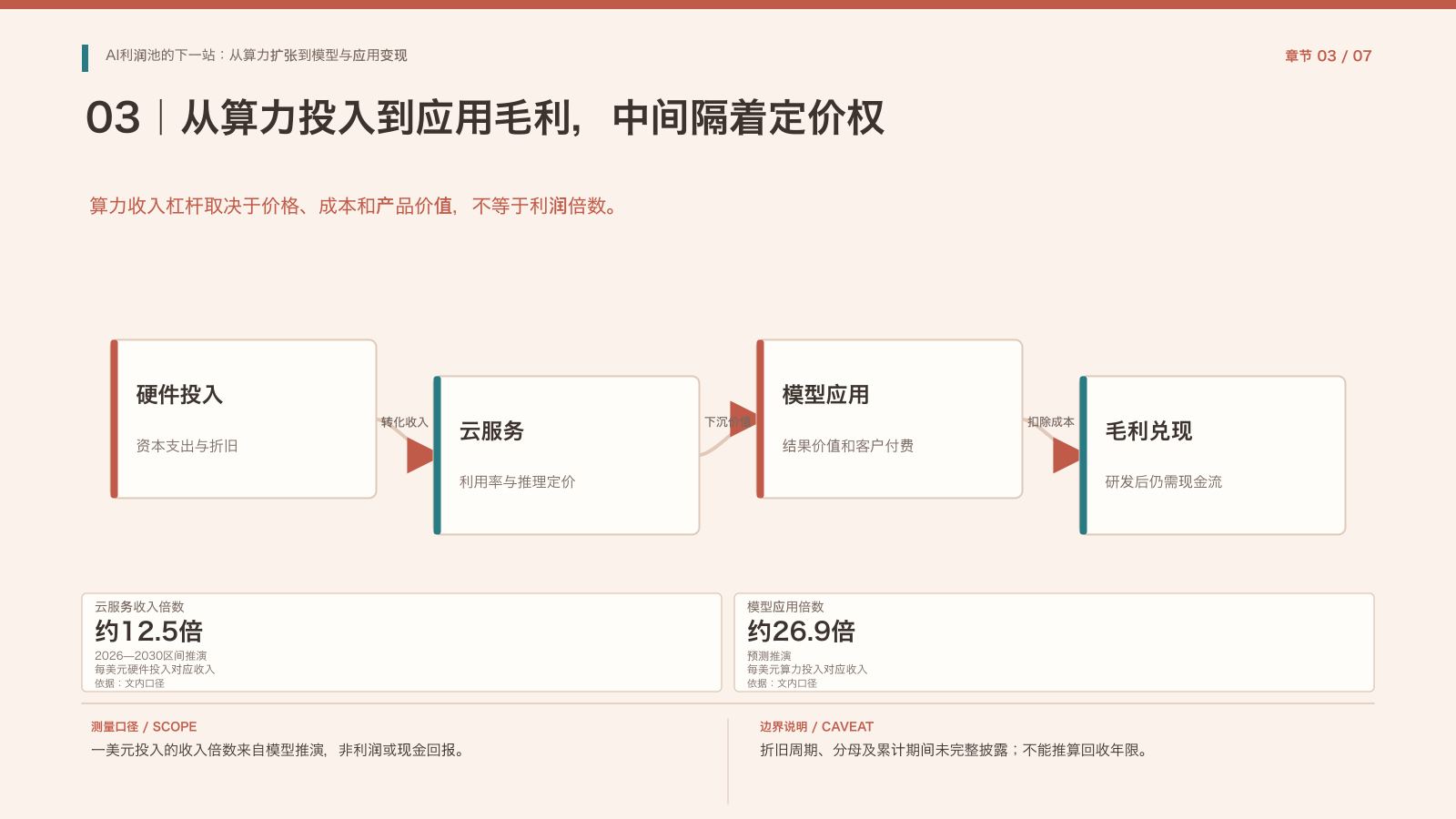Select the 毛利兑现 card heading
The height and width of the screenshot is (819, 1456).
(x=1148, y=431)
